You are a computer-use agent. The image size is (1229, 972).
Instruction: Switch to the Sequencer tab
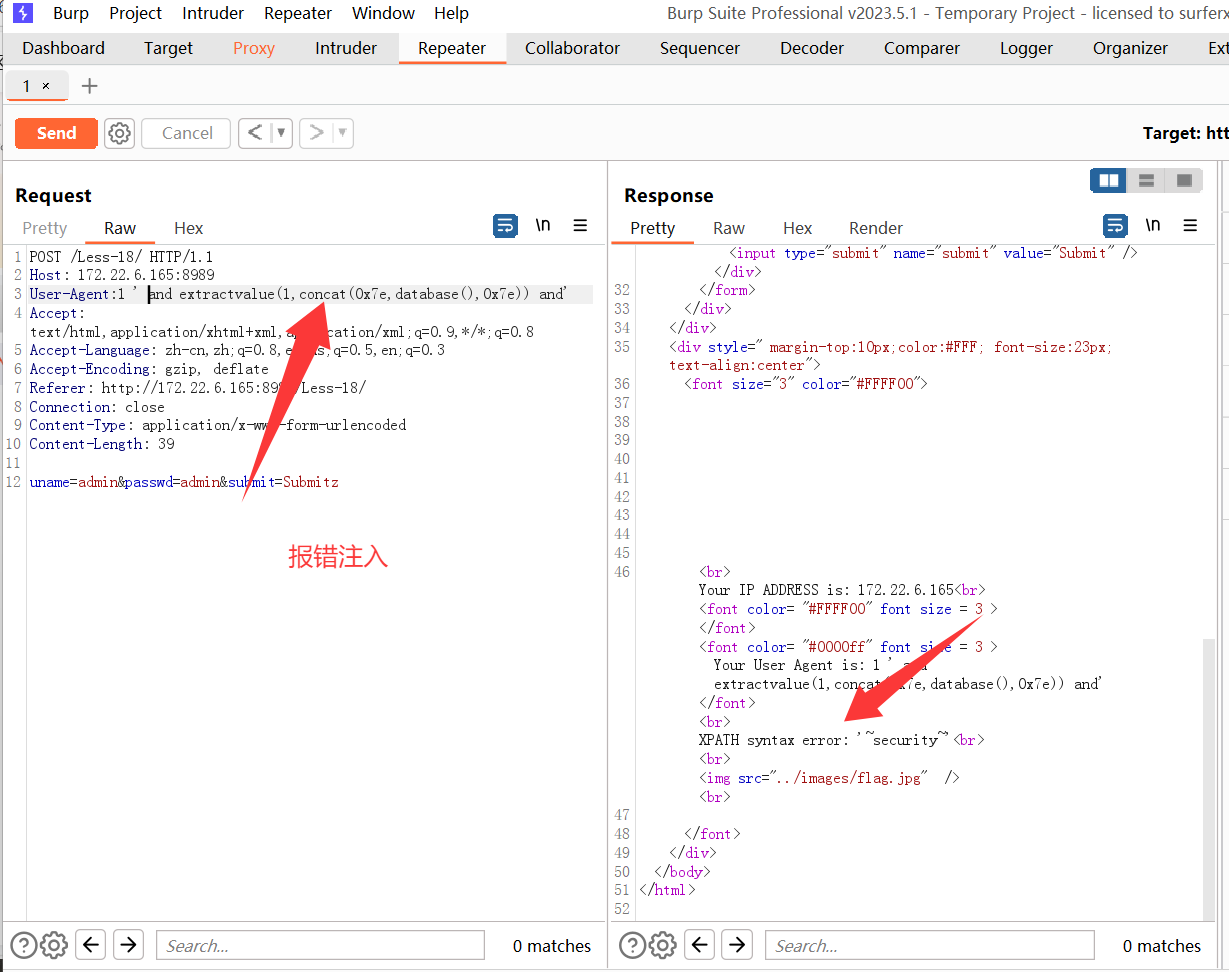click(x=700, y=48)
